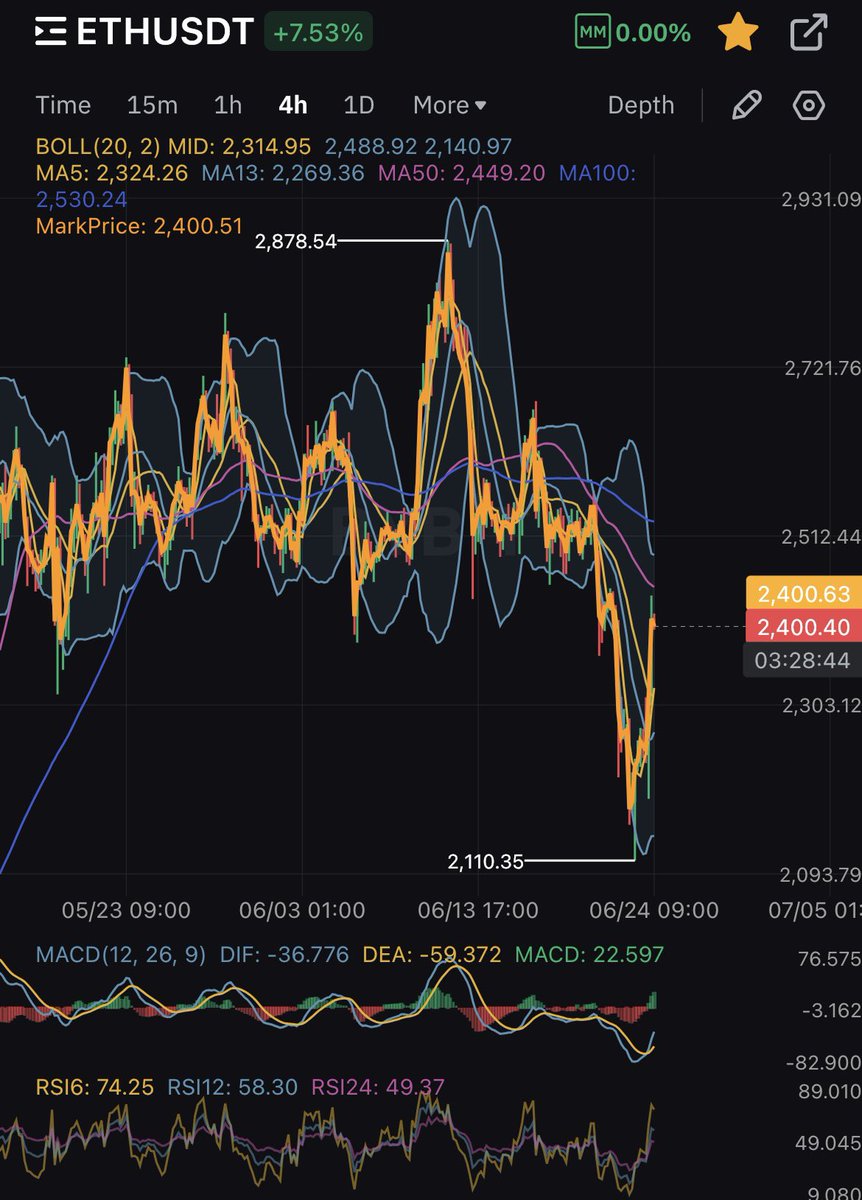This screenshot has height=1200, width=862.
Task: Select the 1h interval tab
Action: click(228, 105)
